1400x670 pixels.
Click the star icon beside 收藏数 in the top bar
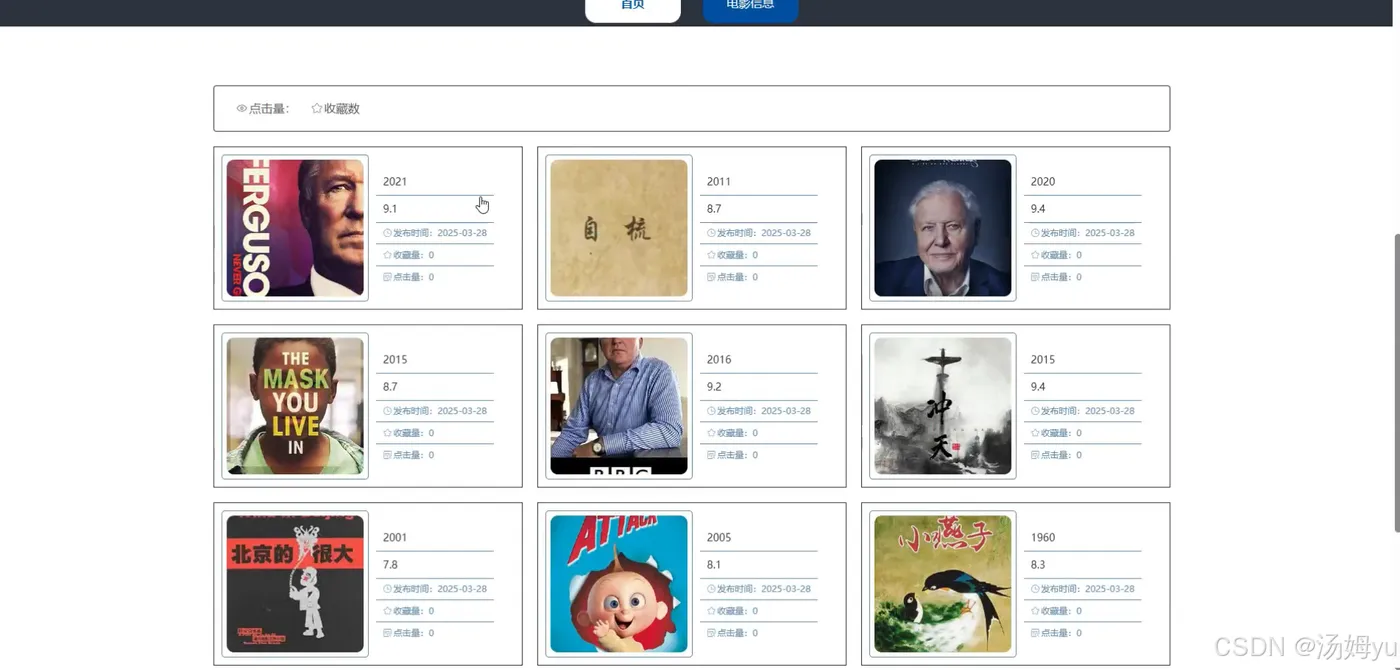[x=317, y=108]
